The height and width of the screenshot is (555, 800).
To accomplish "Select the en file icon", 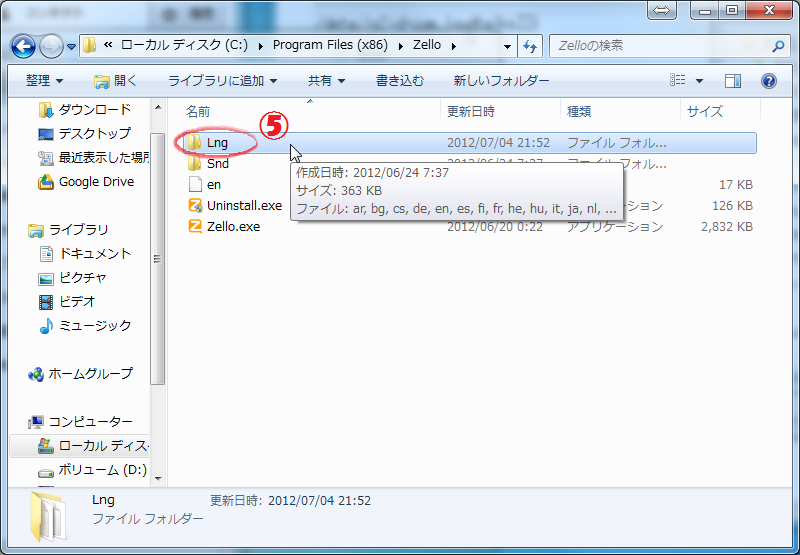I will [195, 185].
